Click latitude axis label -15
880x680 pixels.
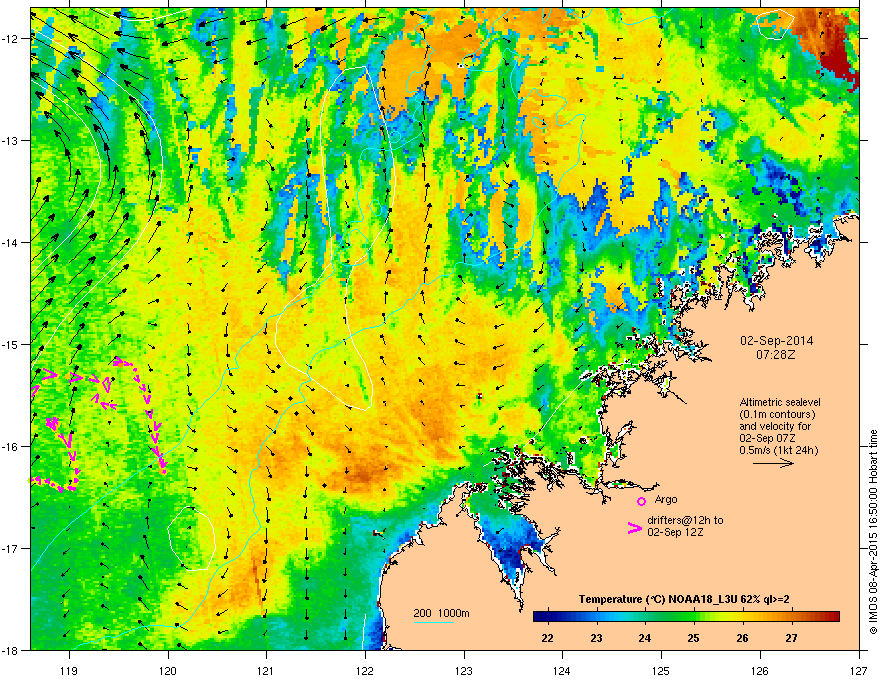(x=10, y=344)
